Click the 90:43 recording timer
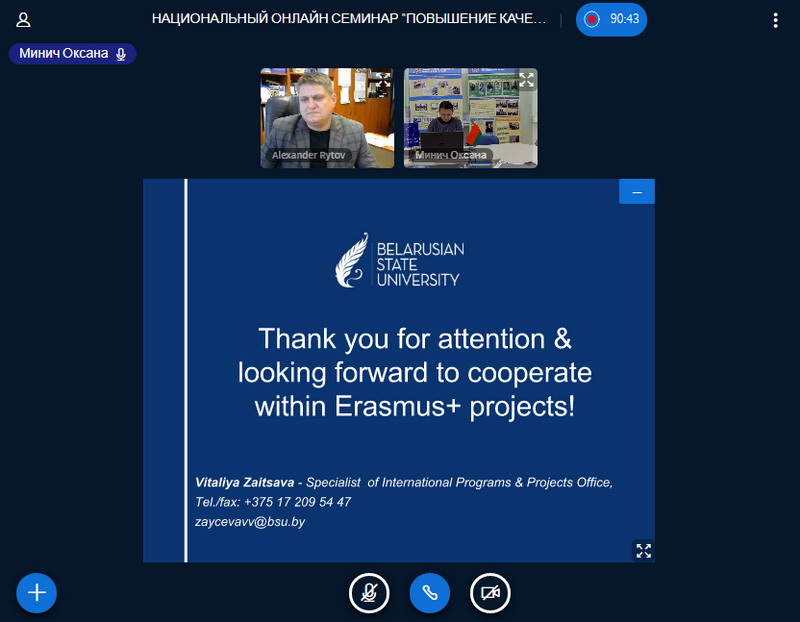 pos(624,19)
